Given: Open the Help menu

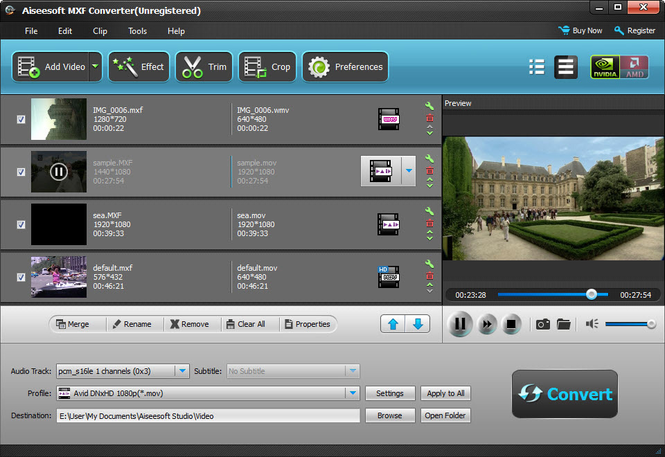Looking at the screenshot, I should 176,31.
